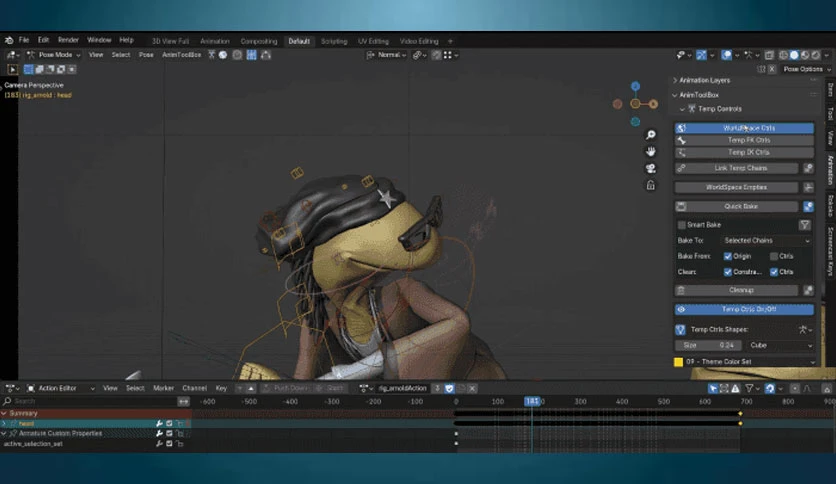This screenshot has width=836, height=484.
Task: Switch to the UV Editing workspace tab
Action: pyautogui.click(x=373, y=41)
